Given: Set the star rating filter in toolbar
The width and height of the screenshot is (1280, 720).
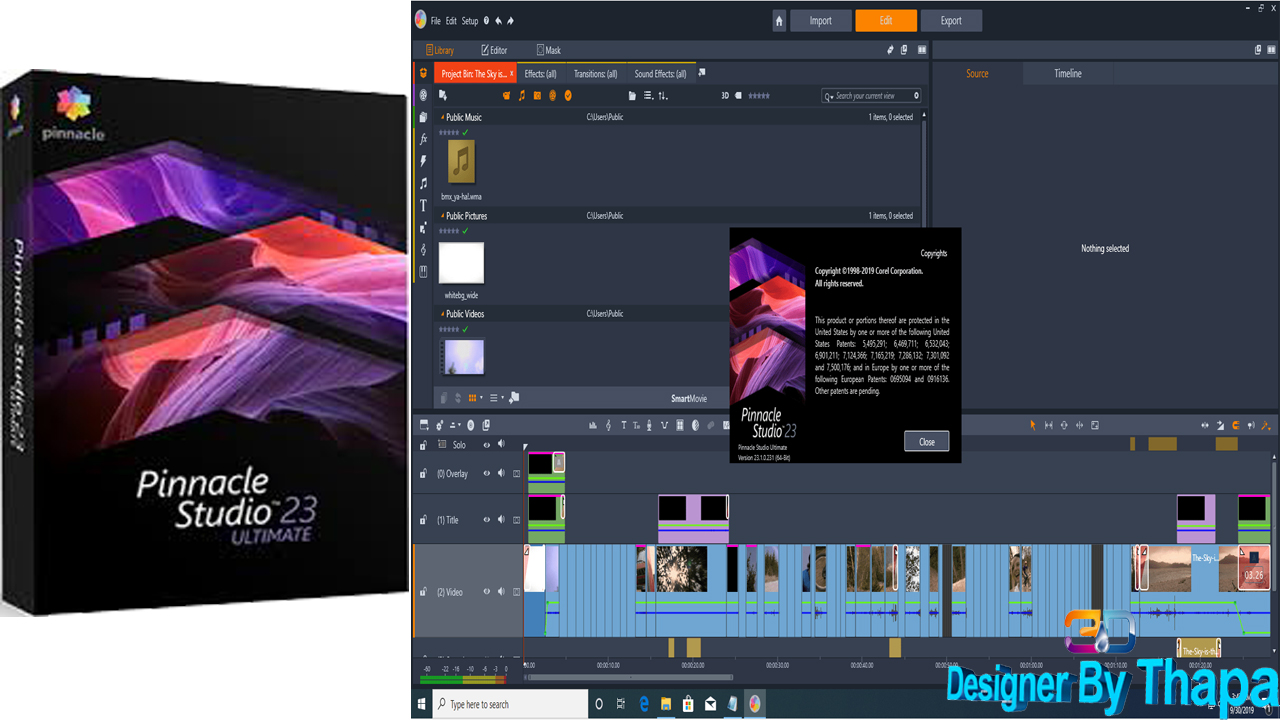Looking at the screenshot, I should tap(759, 96).
